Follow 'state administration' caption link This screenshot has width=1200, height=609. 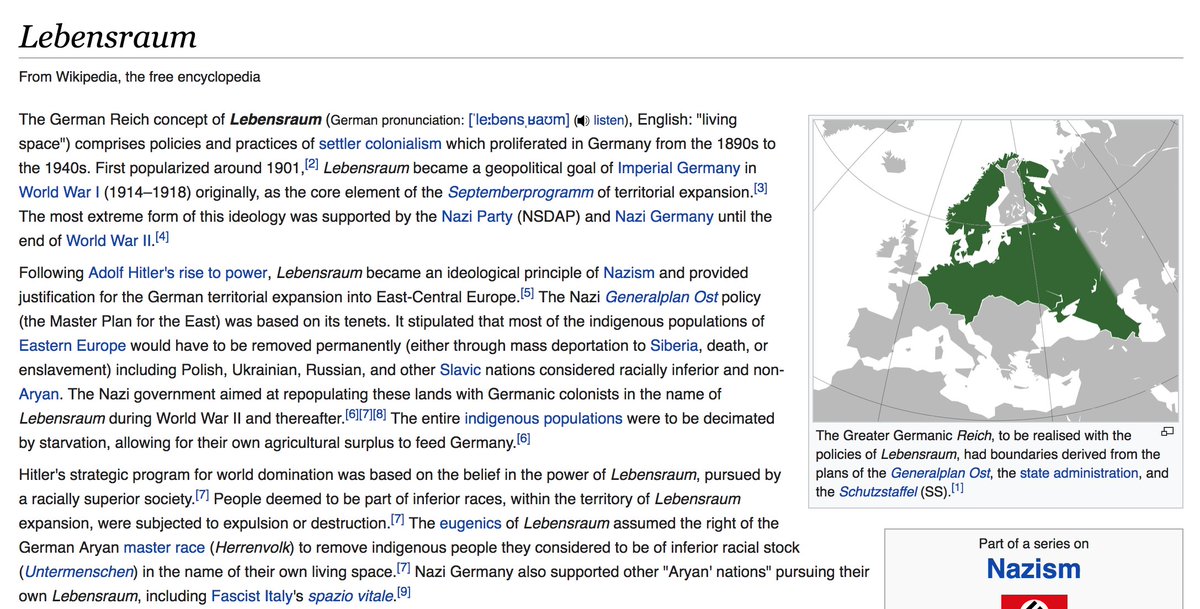pyautogui.click(x=1079, y=473)
